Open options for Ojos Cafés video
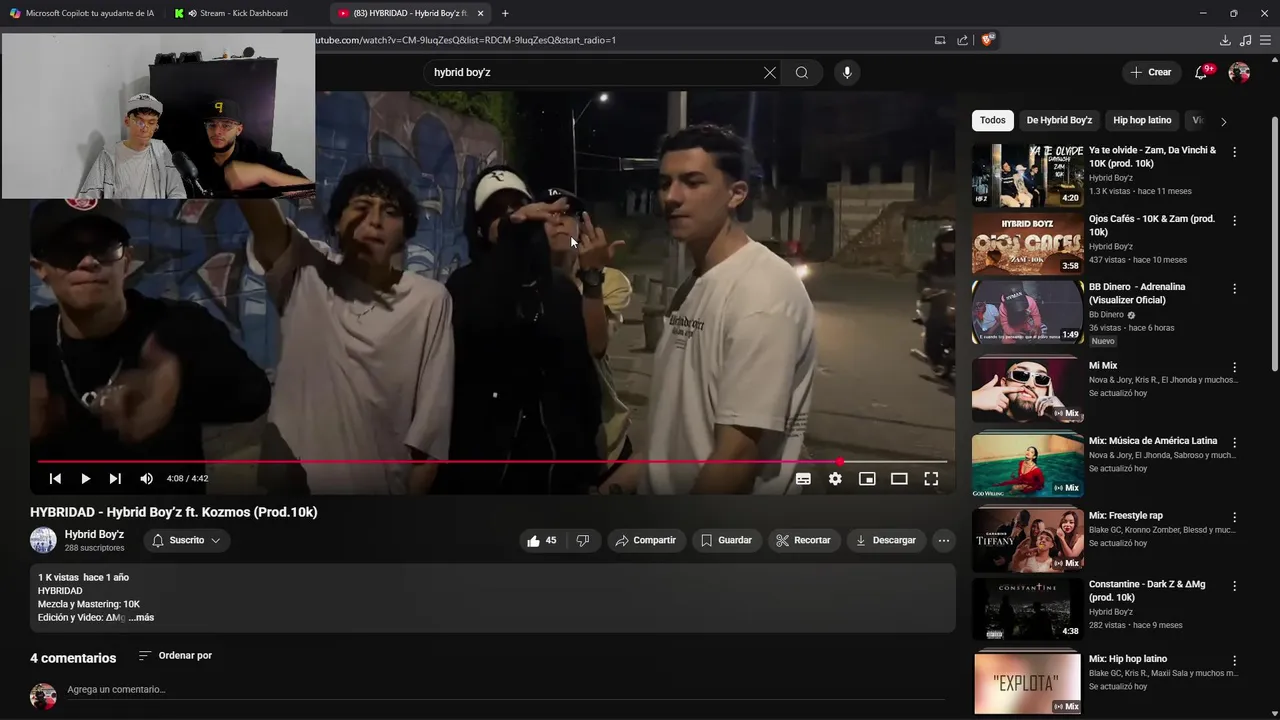 (x=1234, y=220)
